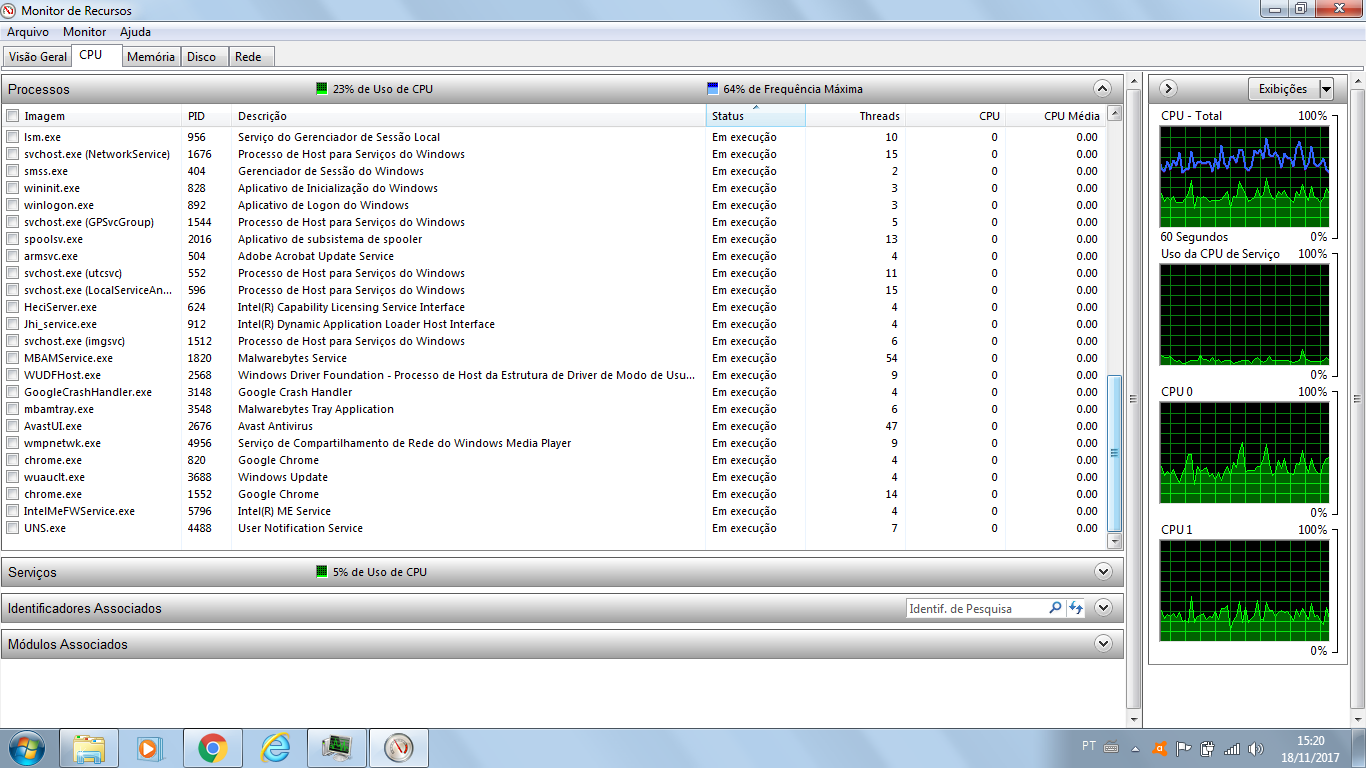Image resolution: width=1366 pixels, height=768 pixels.
Task: Switch to Task Manager taskbar icon
Action: pos(337,748)
